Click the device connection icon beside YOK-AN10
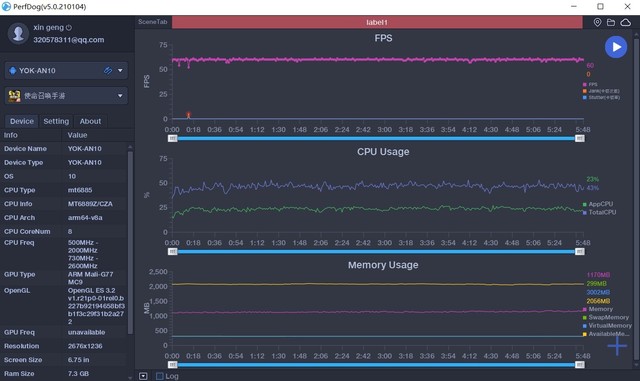Viewport: 640px width, 381px height. click(x=108, y=71)
